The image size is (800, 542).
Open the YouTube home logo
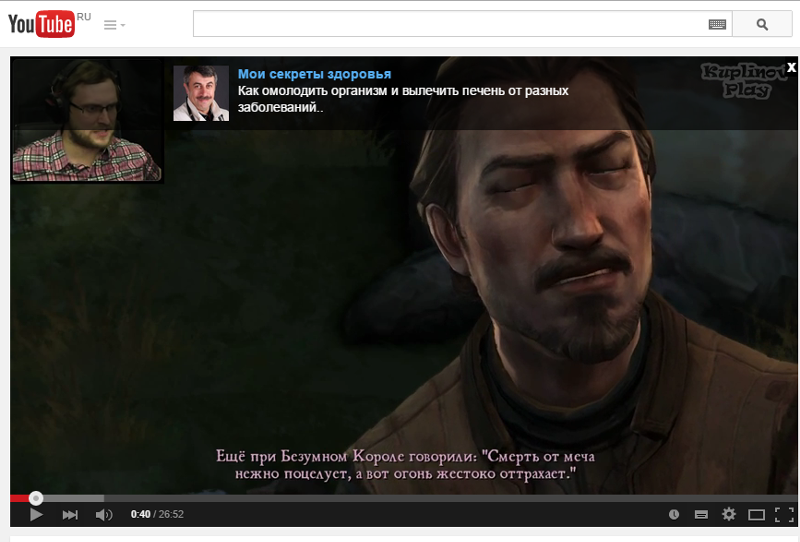[41, 23]
